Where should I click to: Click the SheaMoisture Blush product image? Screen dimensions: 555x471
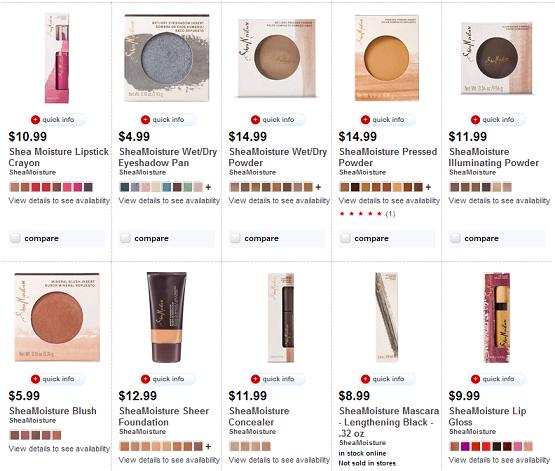point(57,317)
